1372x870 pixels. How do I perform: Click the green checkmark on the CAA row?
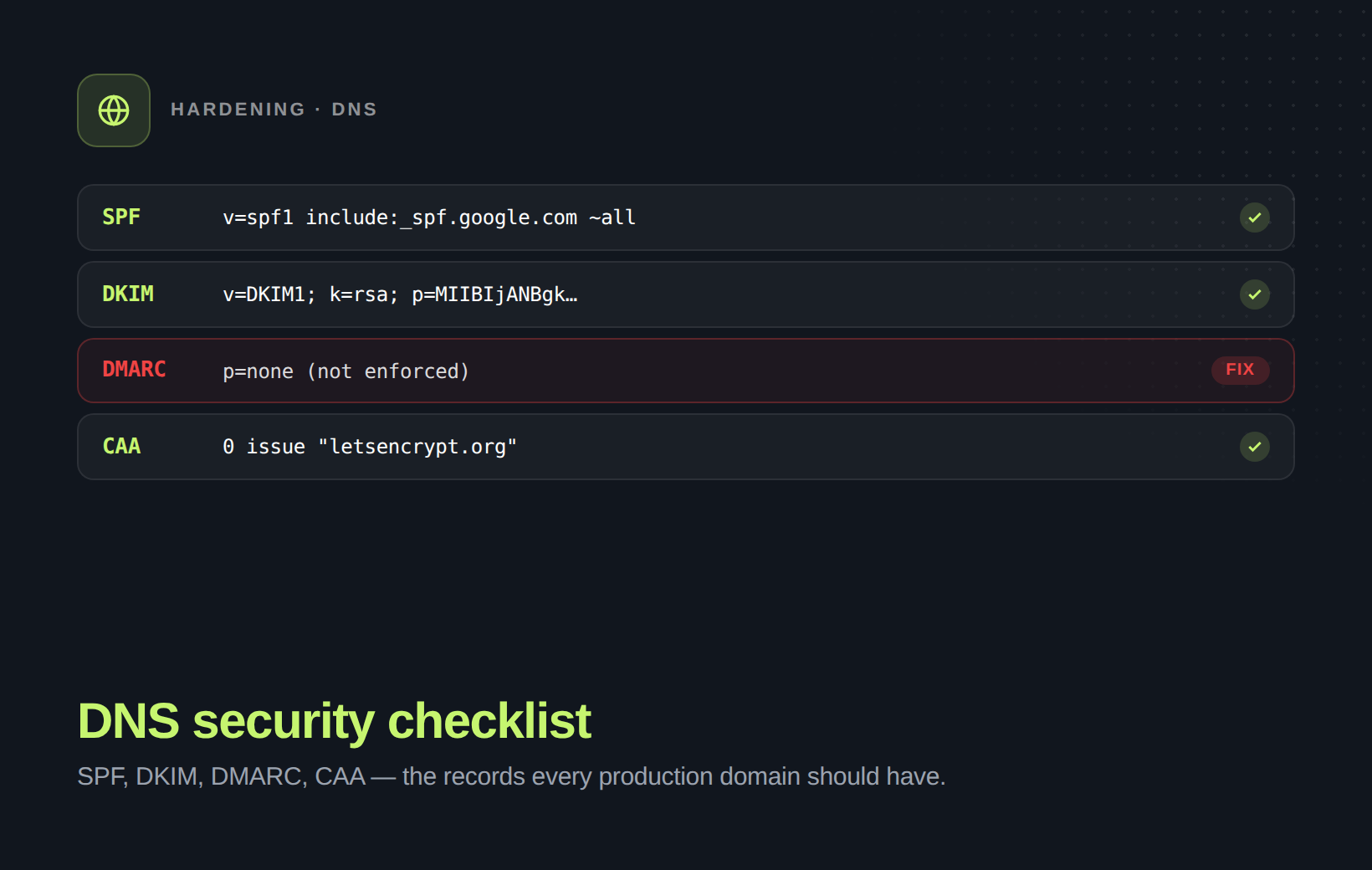1254,447
